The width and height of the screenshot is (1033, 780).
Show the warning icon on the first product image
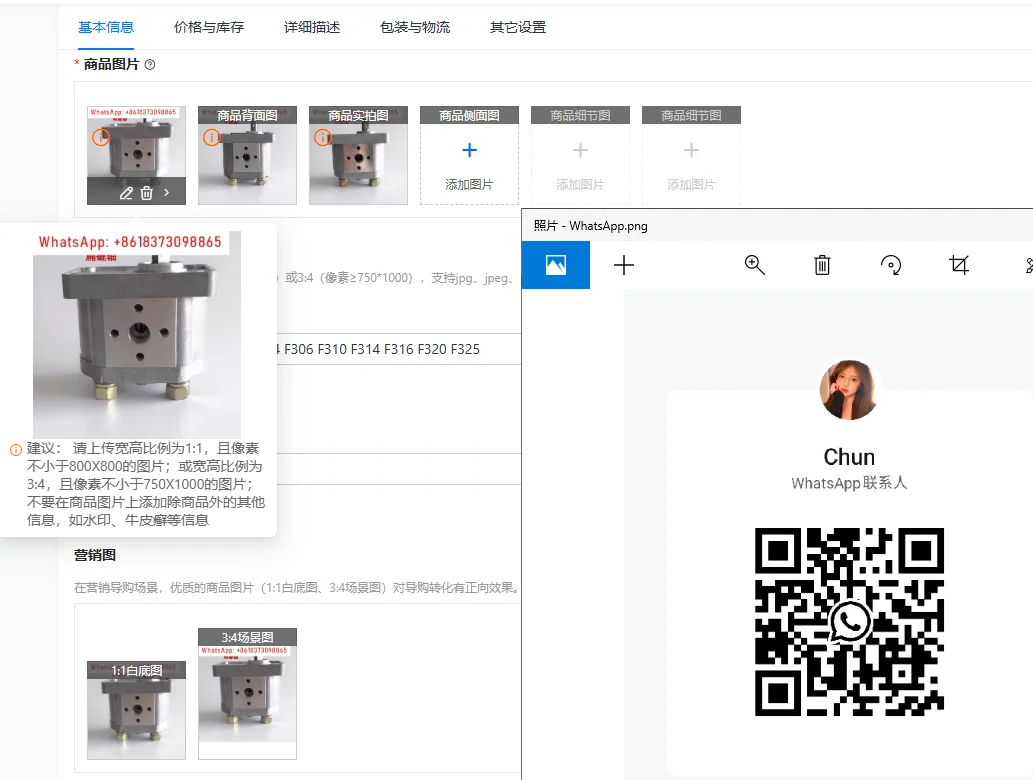[100, 137]
